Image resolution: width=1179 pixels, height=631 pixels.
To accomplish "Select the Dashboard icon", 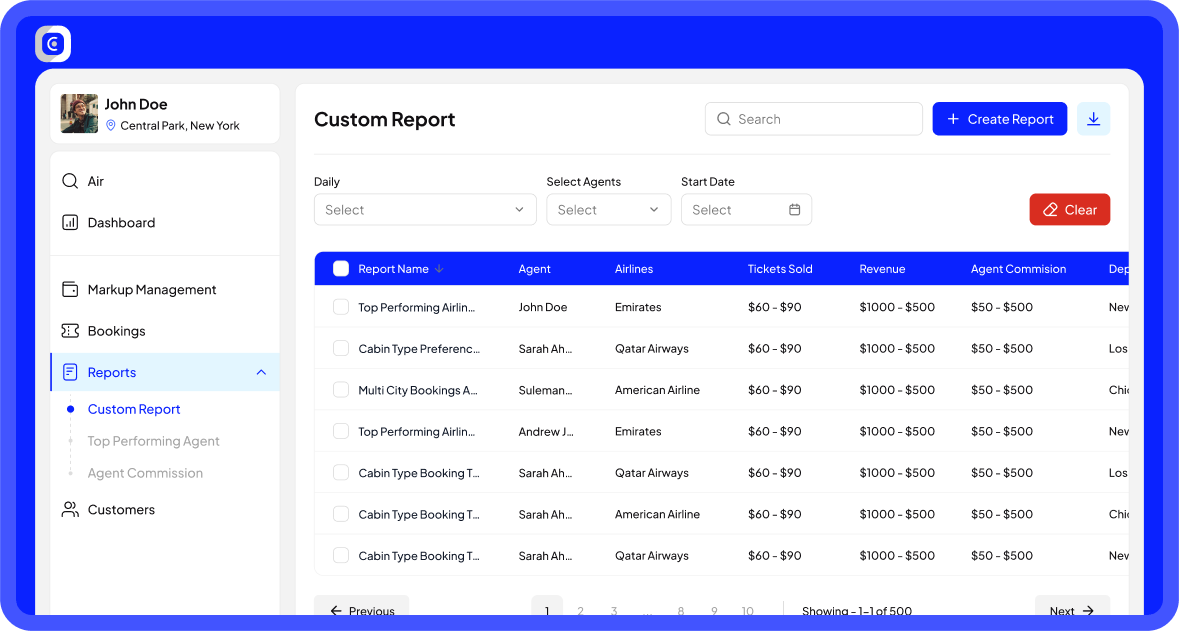I will [69, 222].
